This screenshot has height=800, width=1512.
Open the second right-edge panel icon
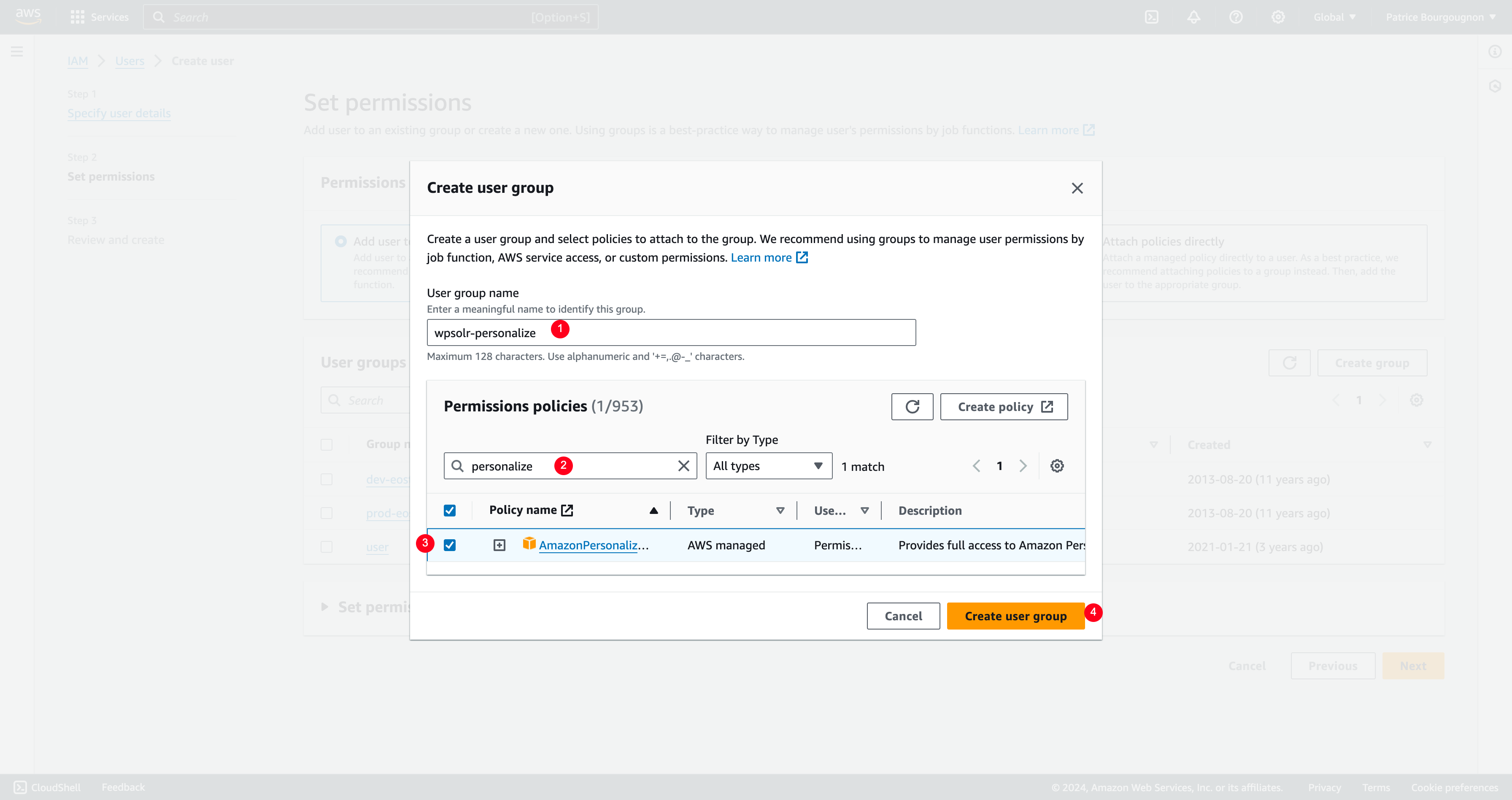(x=1495, y=86)
